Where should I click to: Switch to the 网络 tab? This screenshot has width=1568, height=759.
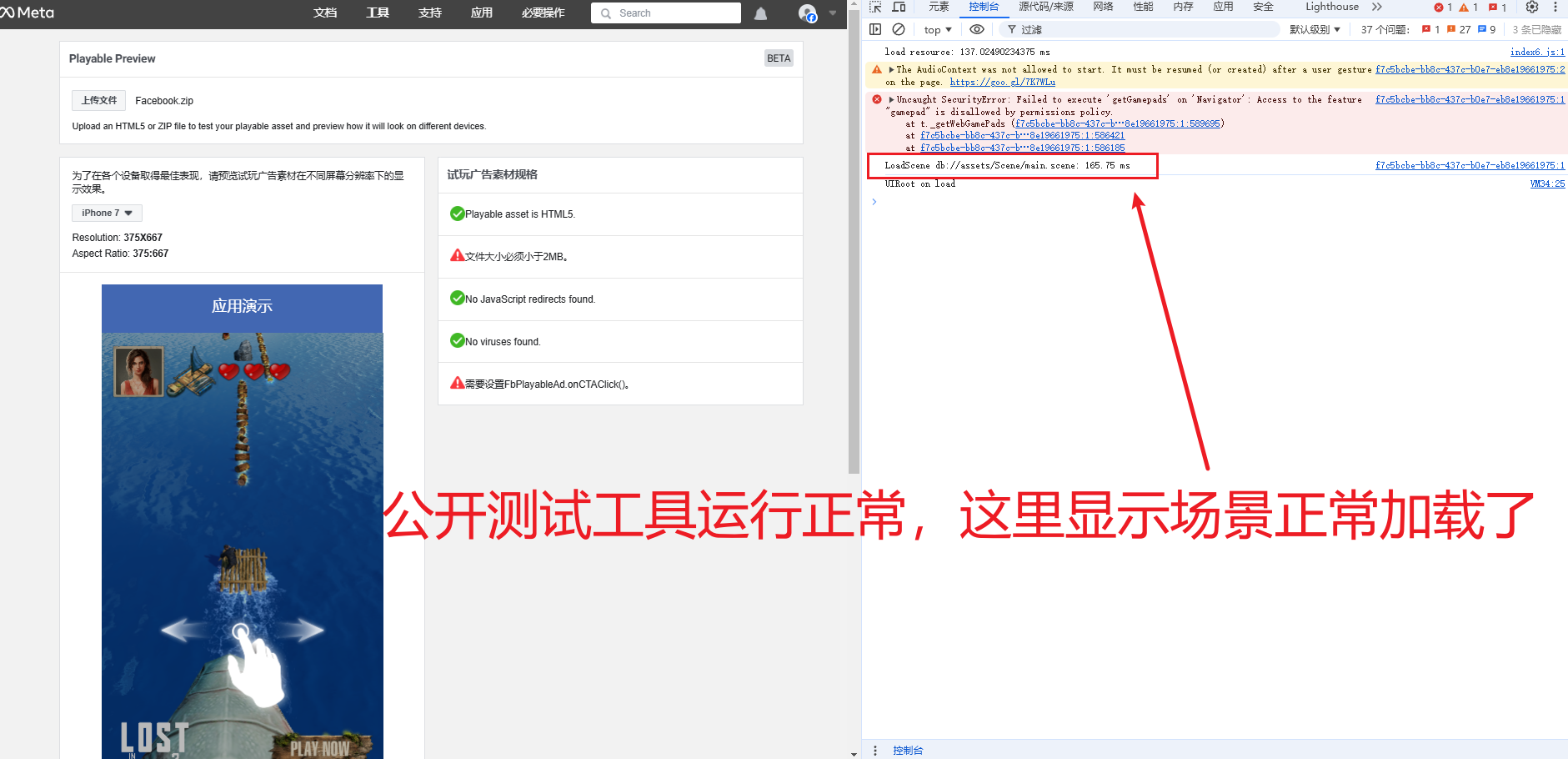click(1103, 7)
